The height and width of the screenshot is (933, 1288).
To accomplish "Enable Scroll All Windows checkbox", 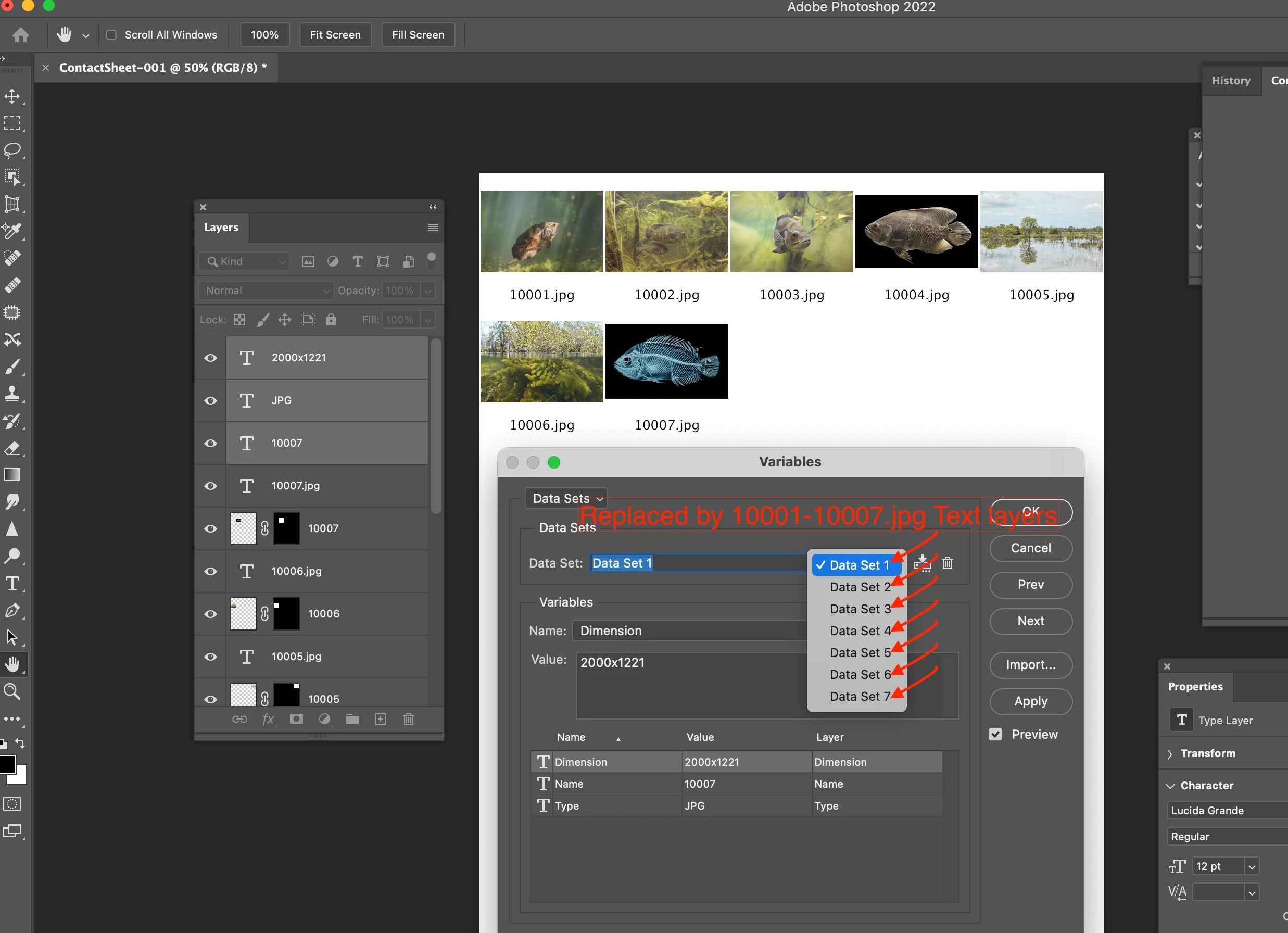I will (112, 35).
